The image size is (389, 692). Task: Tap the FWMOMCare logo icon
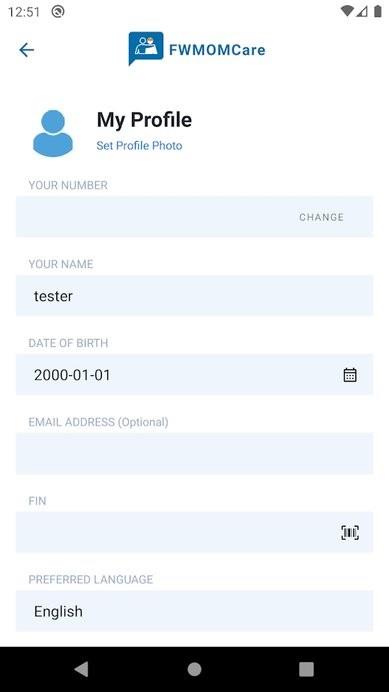tap(146, 48)
